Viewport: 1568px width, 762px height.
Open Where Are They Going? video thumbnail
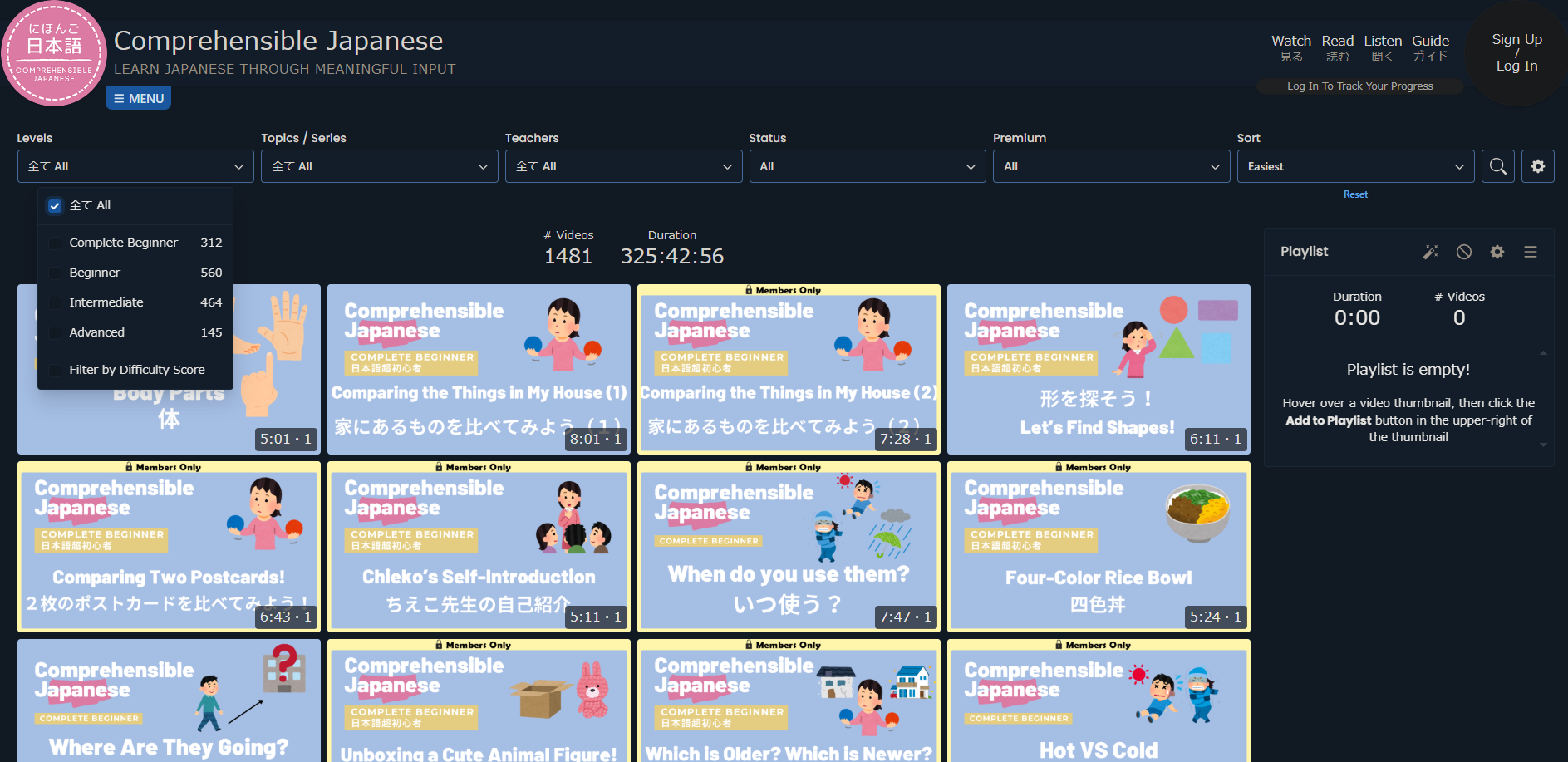(169, 701)
